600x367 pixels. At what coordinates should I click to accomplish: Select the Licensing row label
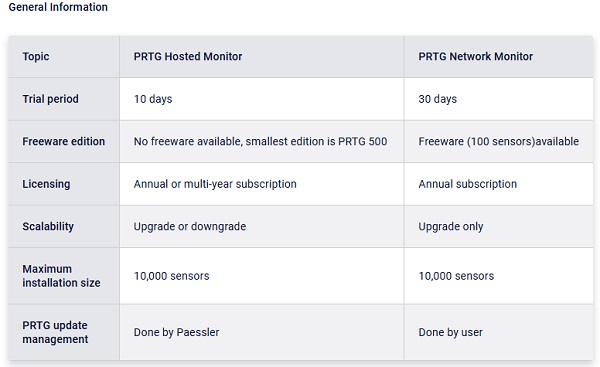tap(46, 184)
